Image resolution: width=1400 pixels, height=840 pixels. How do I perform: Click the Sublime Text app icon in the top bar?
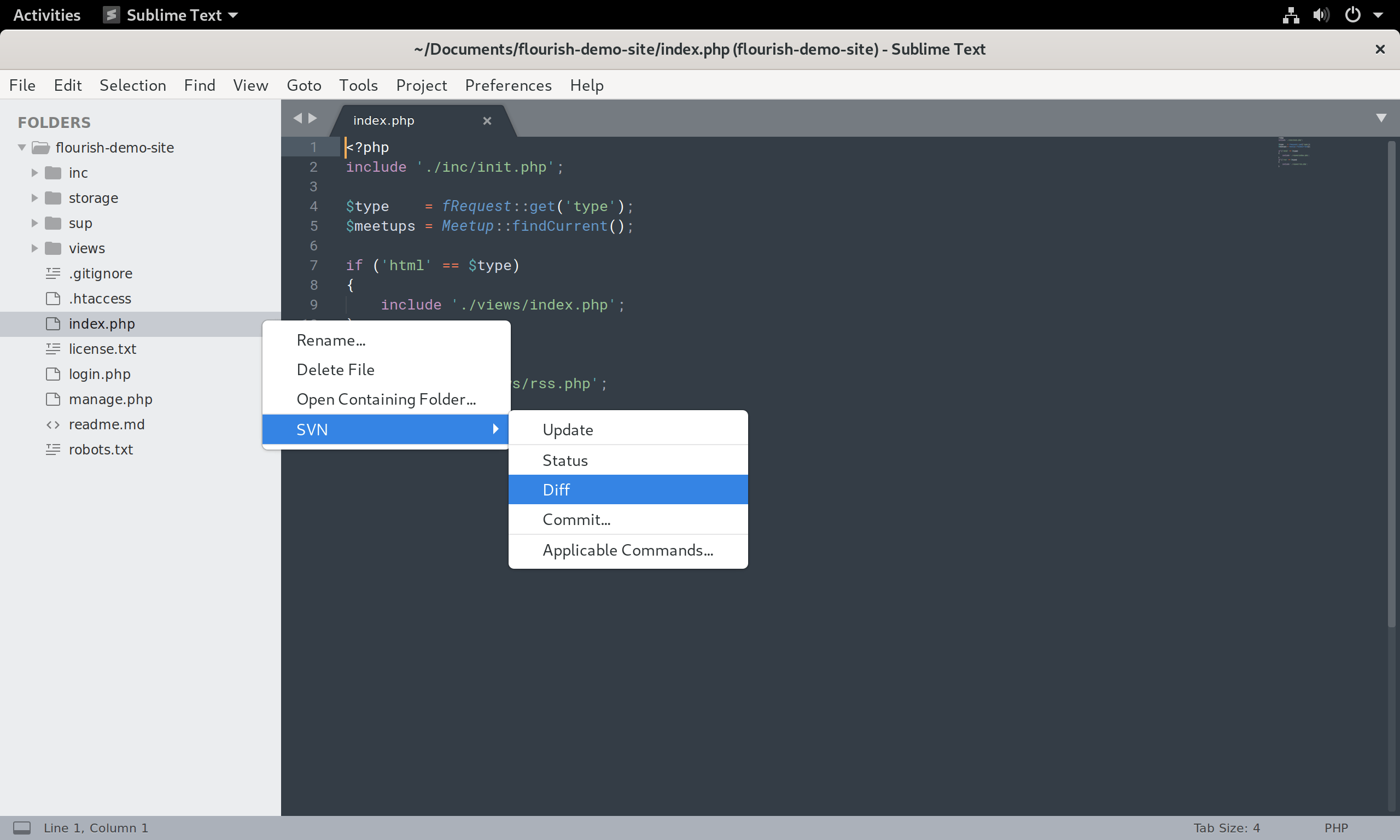coord(111,15)
